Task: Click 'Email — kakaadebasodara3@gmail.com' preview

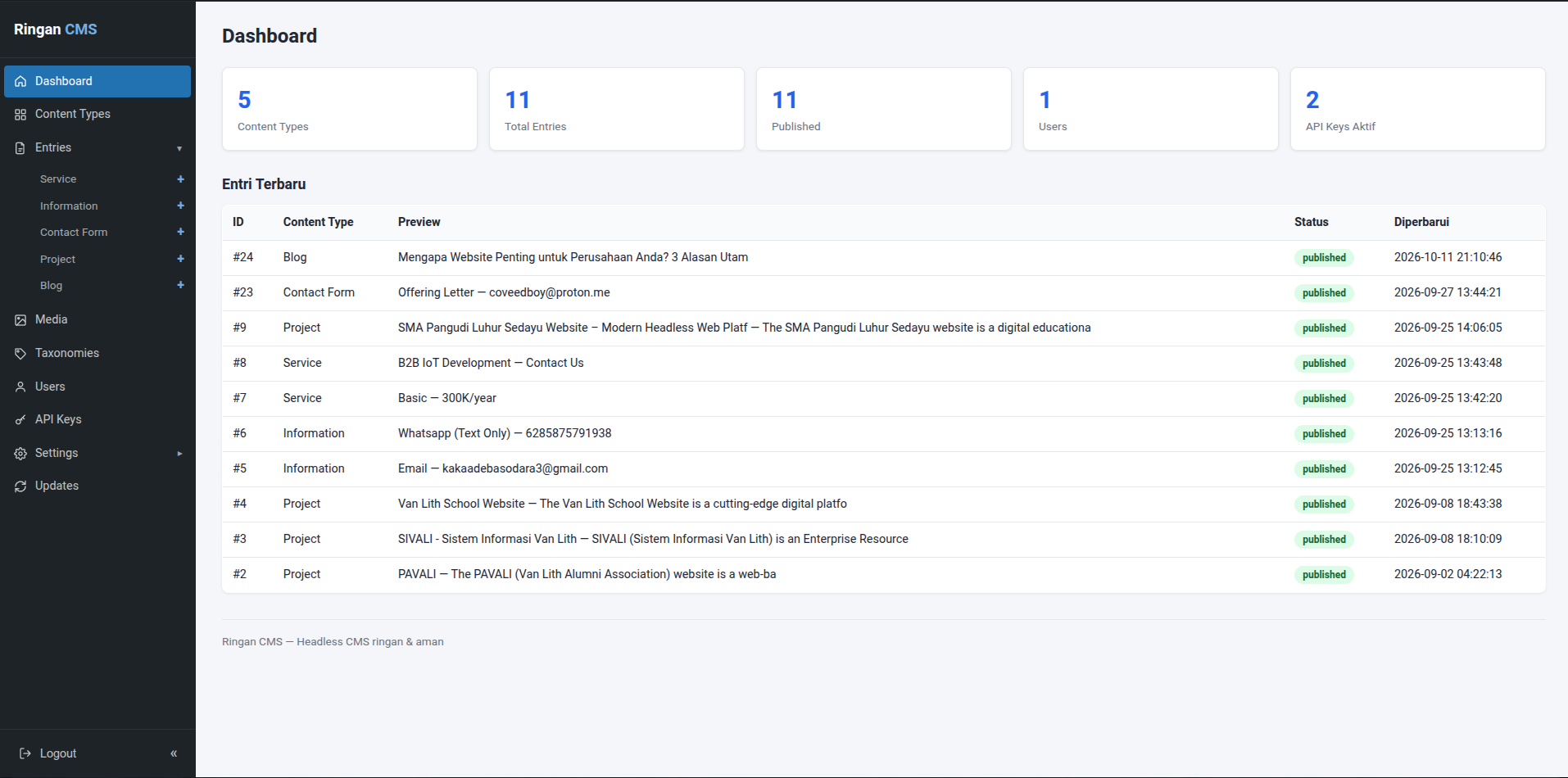Action: coord(503,468)
